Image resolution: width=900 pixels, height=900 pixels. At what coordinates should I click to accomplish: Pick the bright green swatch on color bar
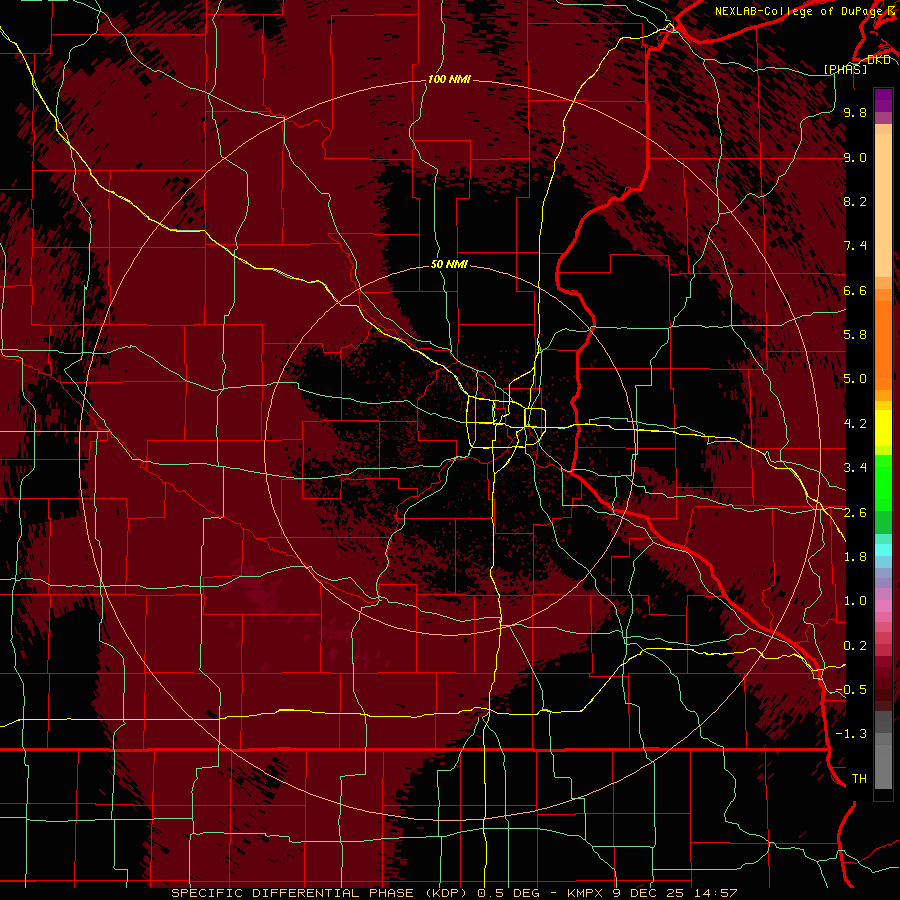point(883,485)
